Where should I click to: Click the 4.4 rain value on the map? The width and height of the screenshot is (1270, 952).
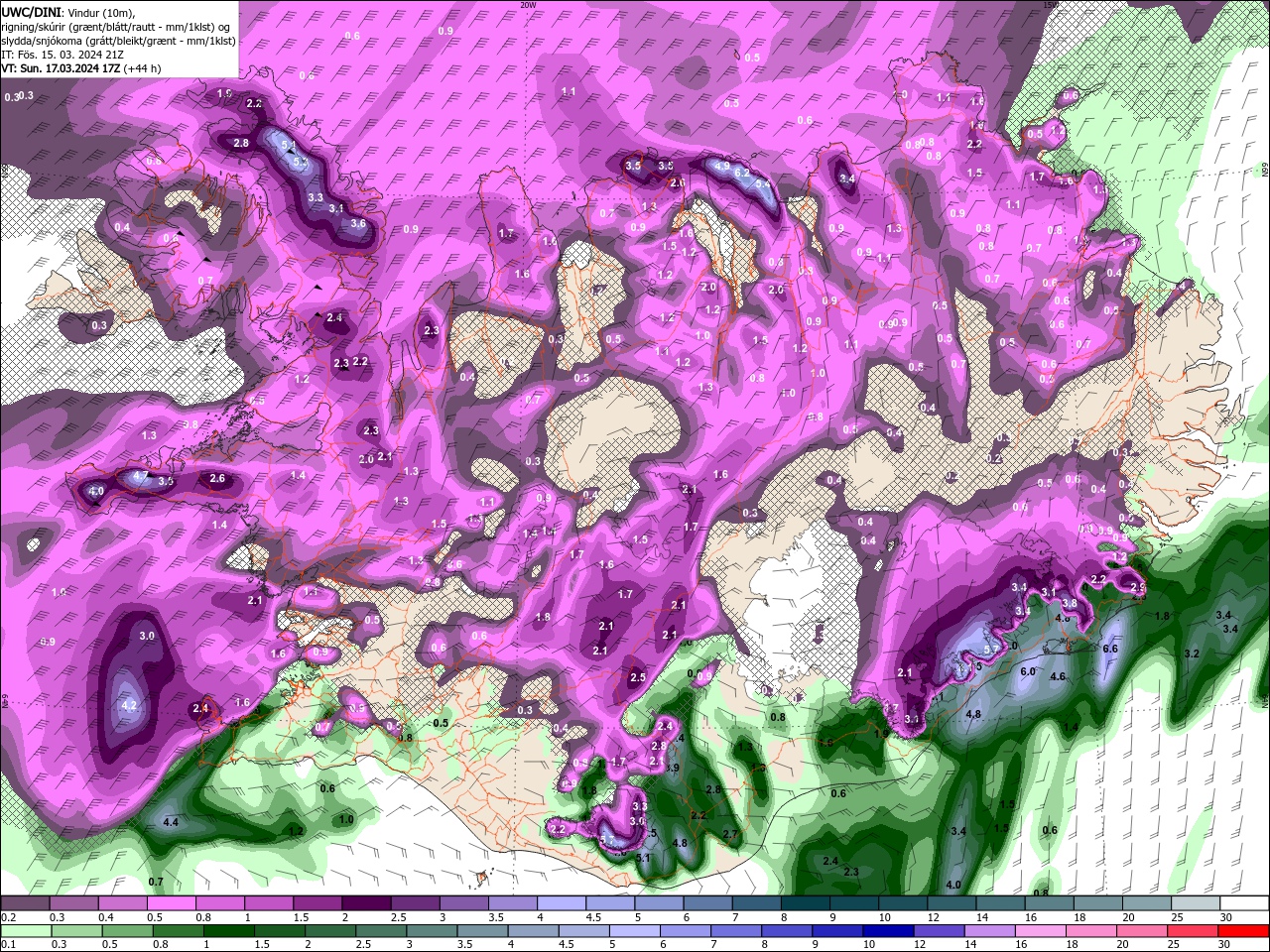coord(171,822)
